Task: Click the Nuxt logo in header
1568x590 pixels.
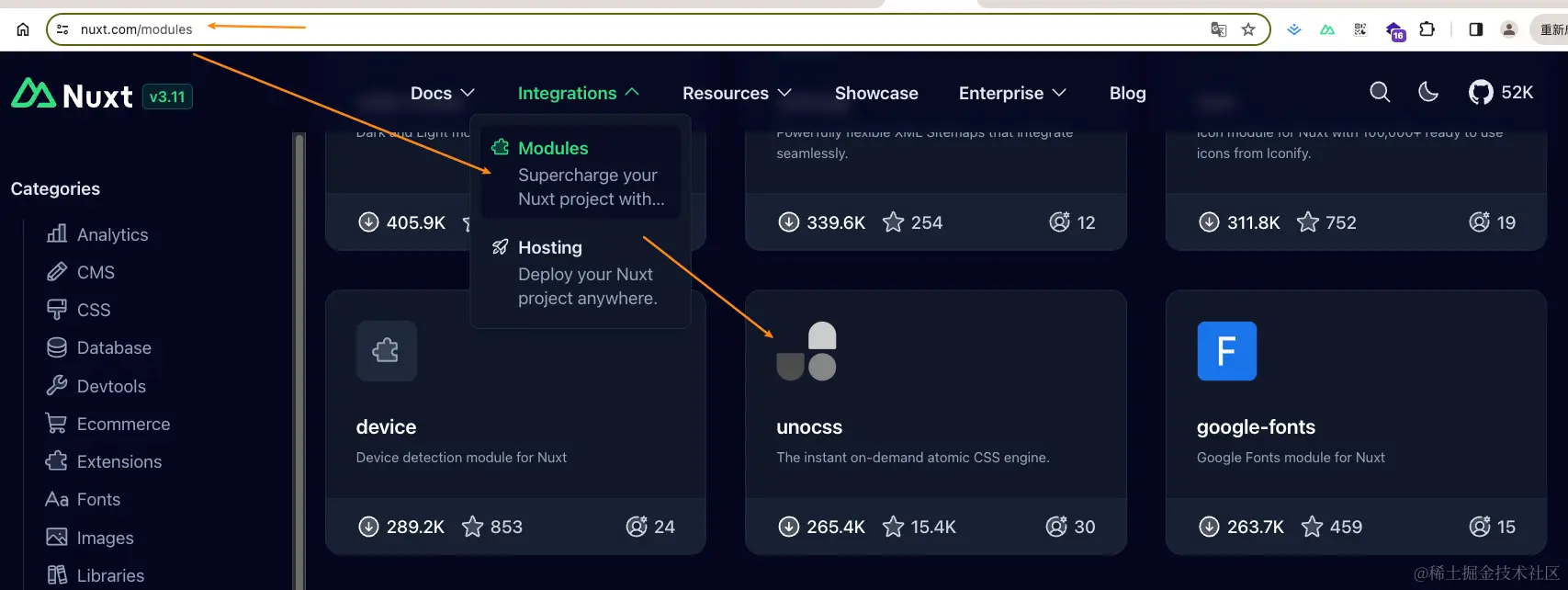Action: [x=73, y=95]
